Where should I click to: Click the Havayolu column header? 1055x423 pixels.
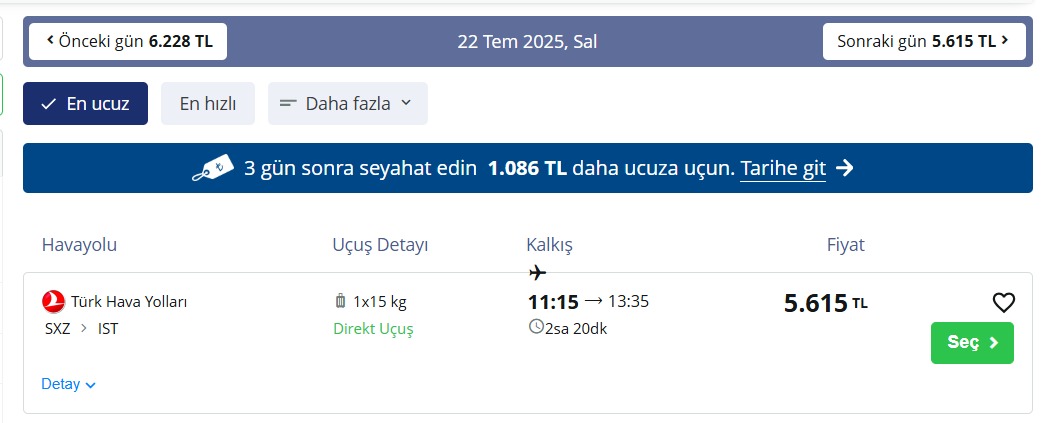pyautogui.click(x=80, y=245)
